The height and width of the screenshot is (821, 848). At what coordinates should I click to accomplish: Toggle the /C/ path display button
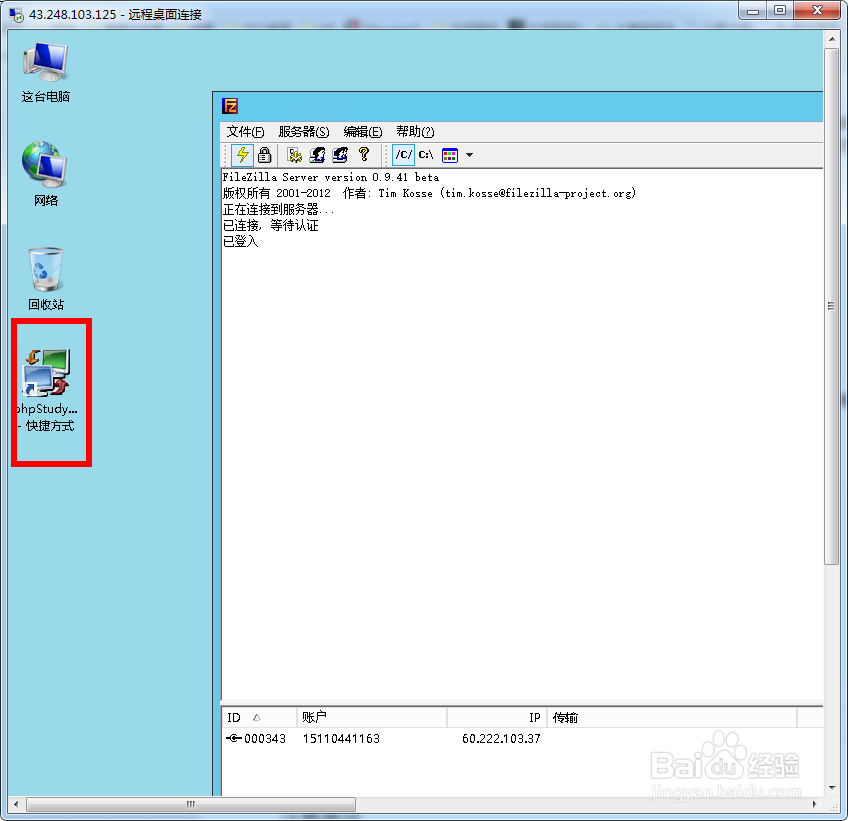(x=403, y=155)
